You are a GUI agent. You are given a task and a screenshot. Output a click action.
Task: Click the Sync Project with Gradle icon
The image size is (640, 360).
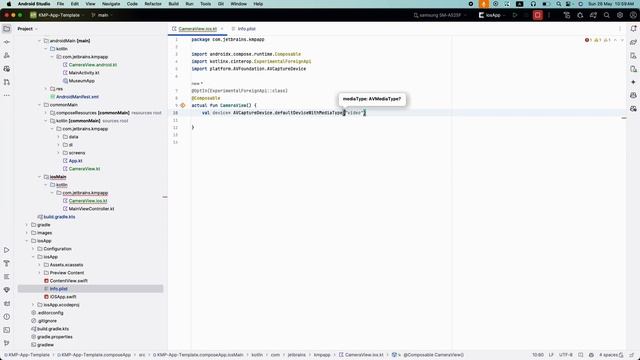point(593,15)
